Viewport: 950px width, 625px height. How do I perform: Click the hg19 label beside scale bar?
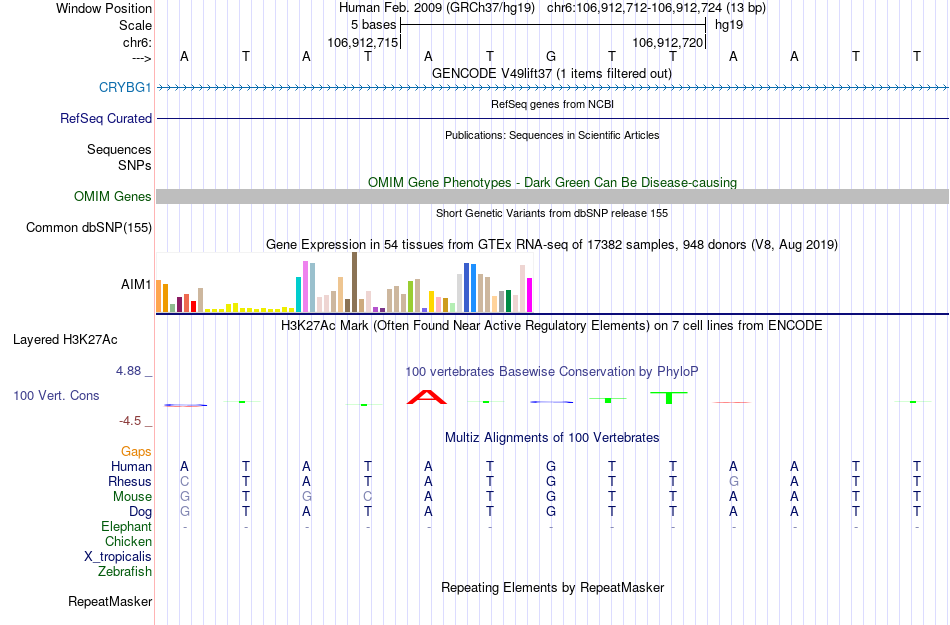pyautogui.click(x=729, y=25)
